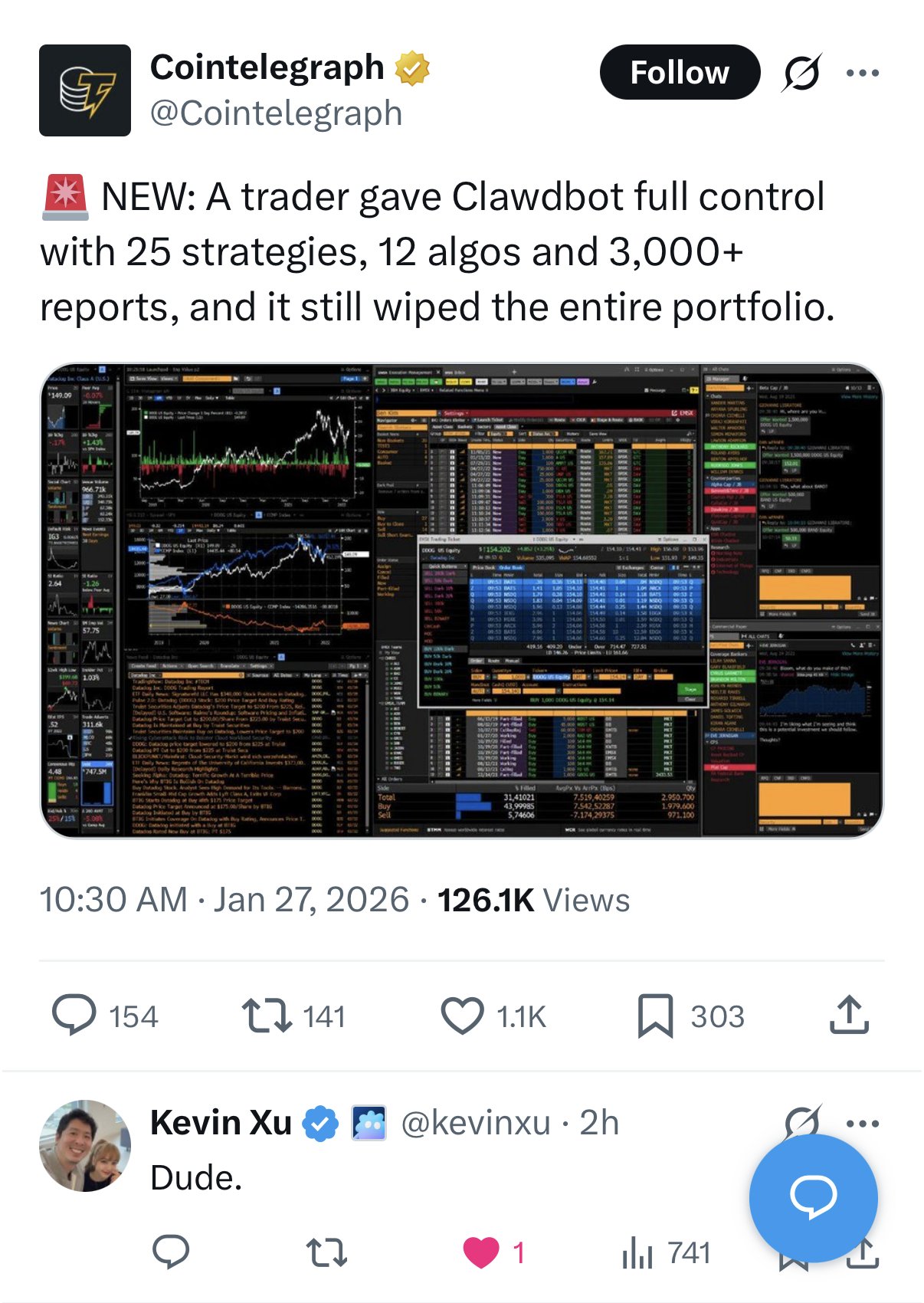Open the trading terminal screenshot image
Image resolution: width=924 pixels, height=1303 pixels.
coord(461,600)
